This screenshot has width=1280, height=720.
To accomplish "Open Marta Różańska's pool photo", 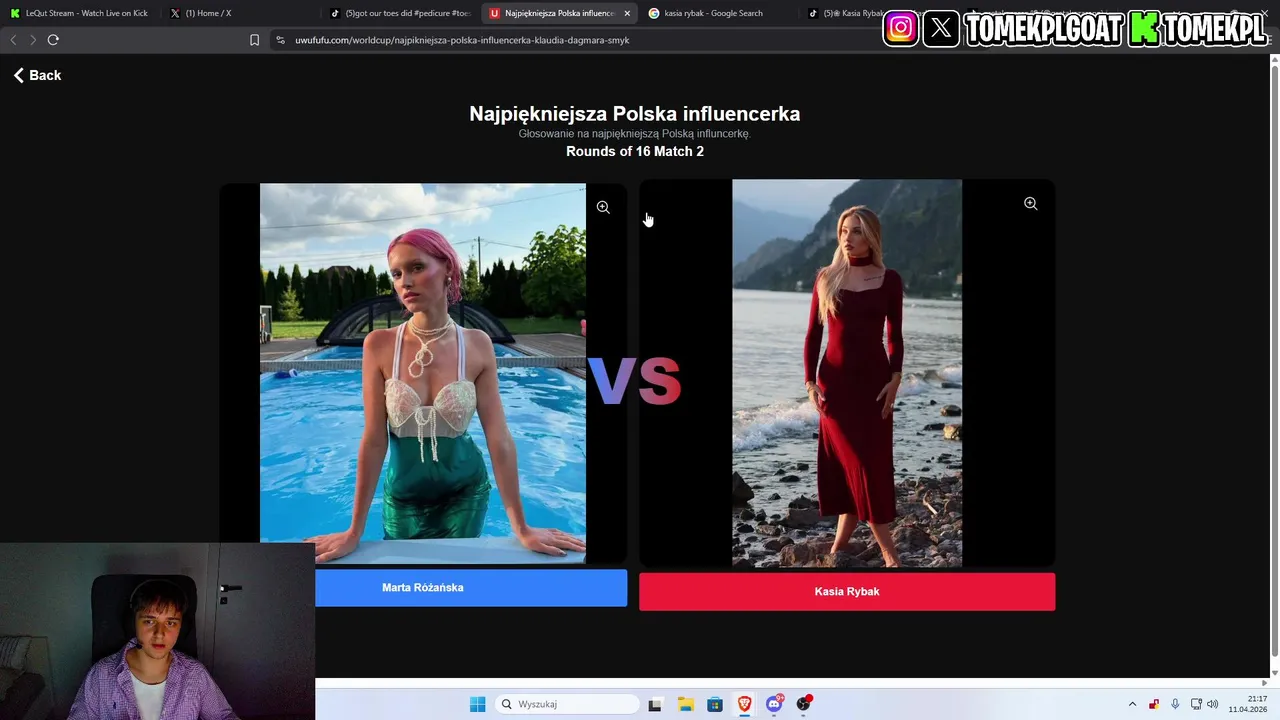I will coord(423,373).
